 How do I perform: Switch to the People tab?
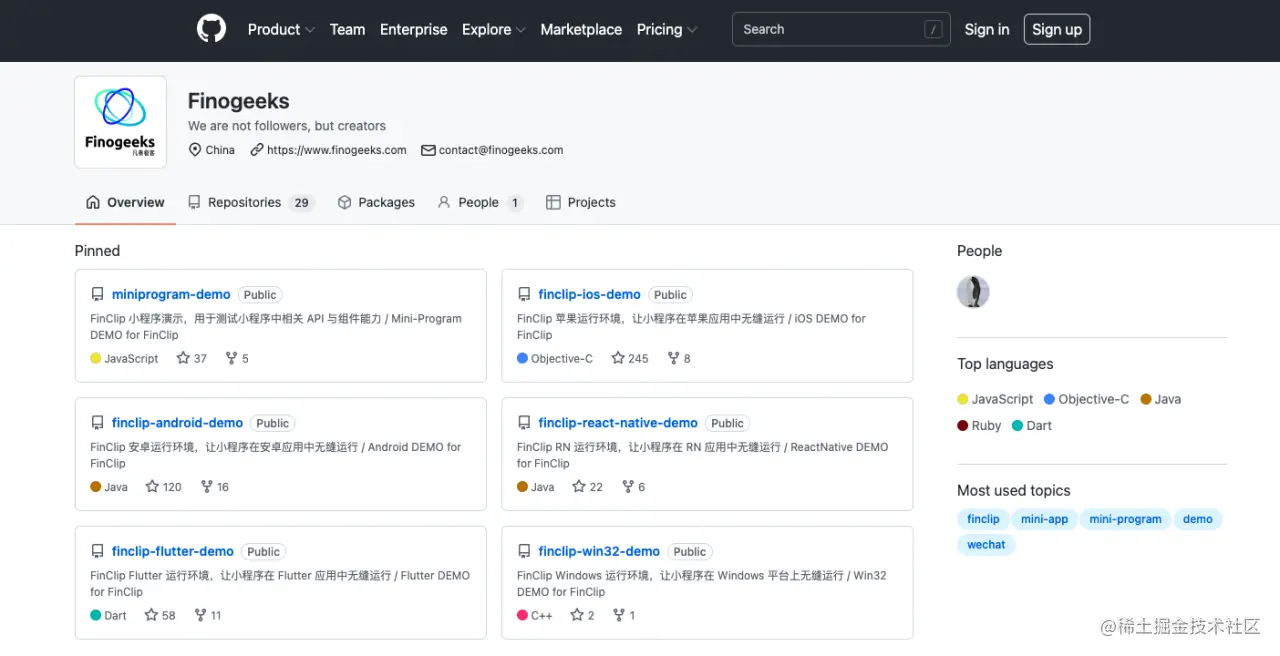pyautogui.click(x=480, y=202)
